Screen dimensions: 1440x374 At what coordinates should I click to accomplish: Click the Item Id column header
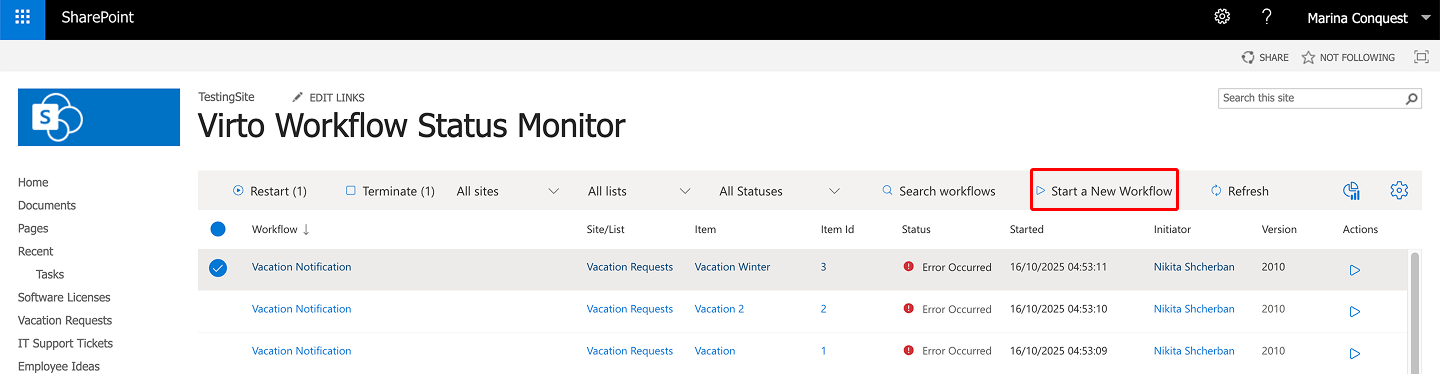(x=837, y=229)
